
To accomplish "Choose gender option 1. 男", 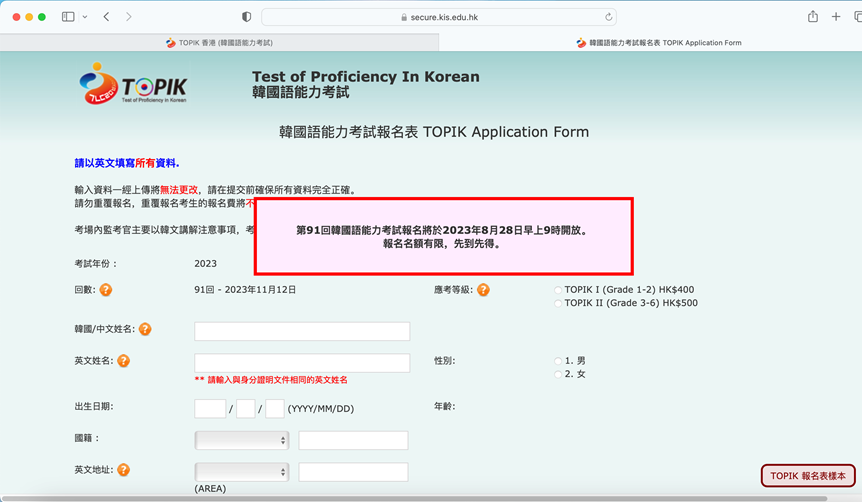I will tap(558, 361).
